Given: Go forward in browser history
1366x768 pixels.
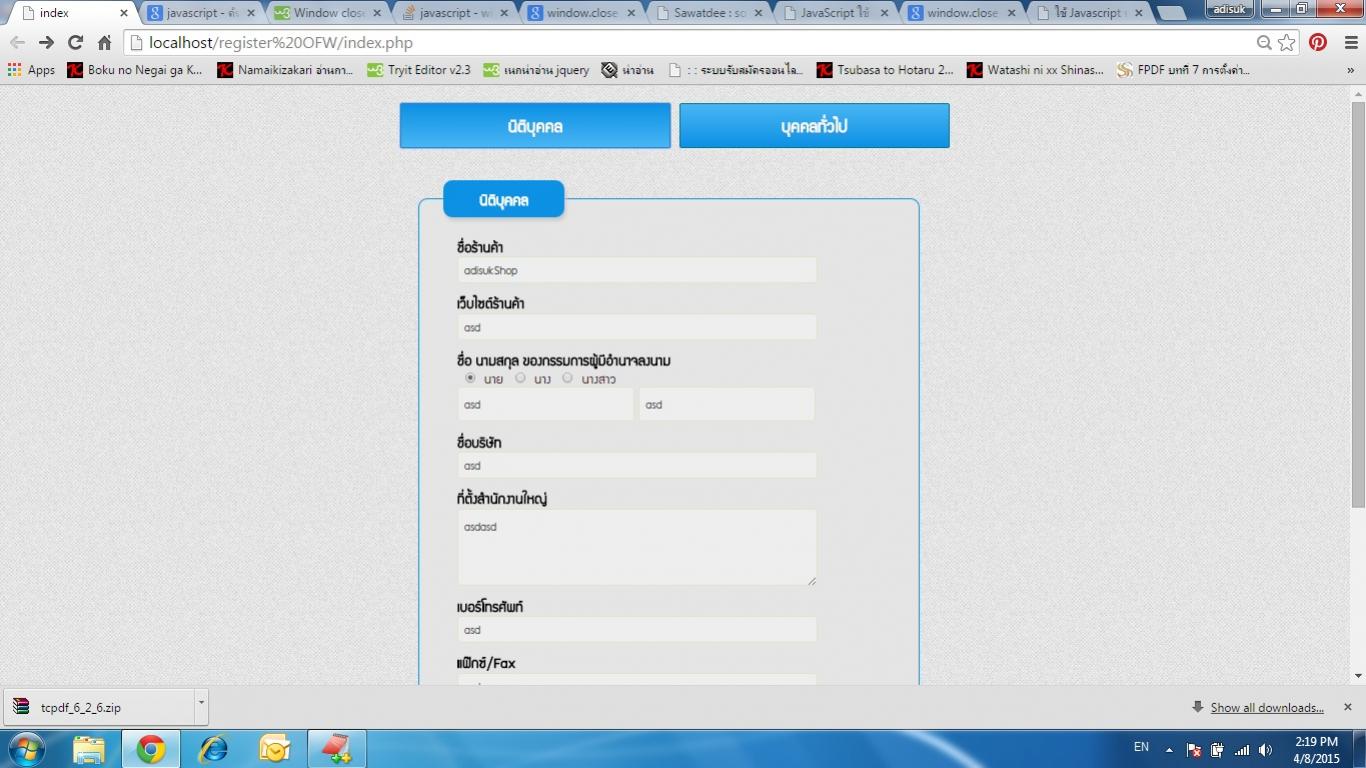Looking at the screenshot, I should [x=46, y=43].
